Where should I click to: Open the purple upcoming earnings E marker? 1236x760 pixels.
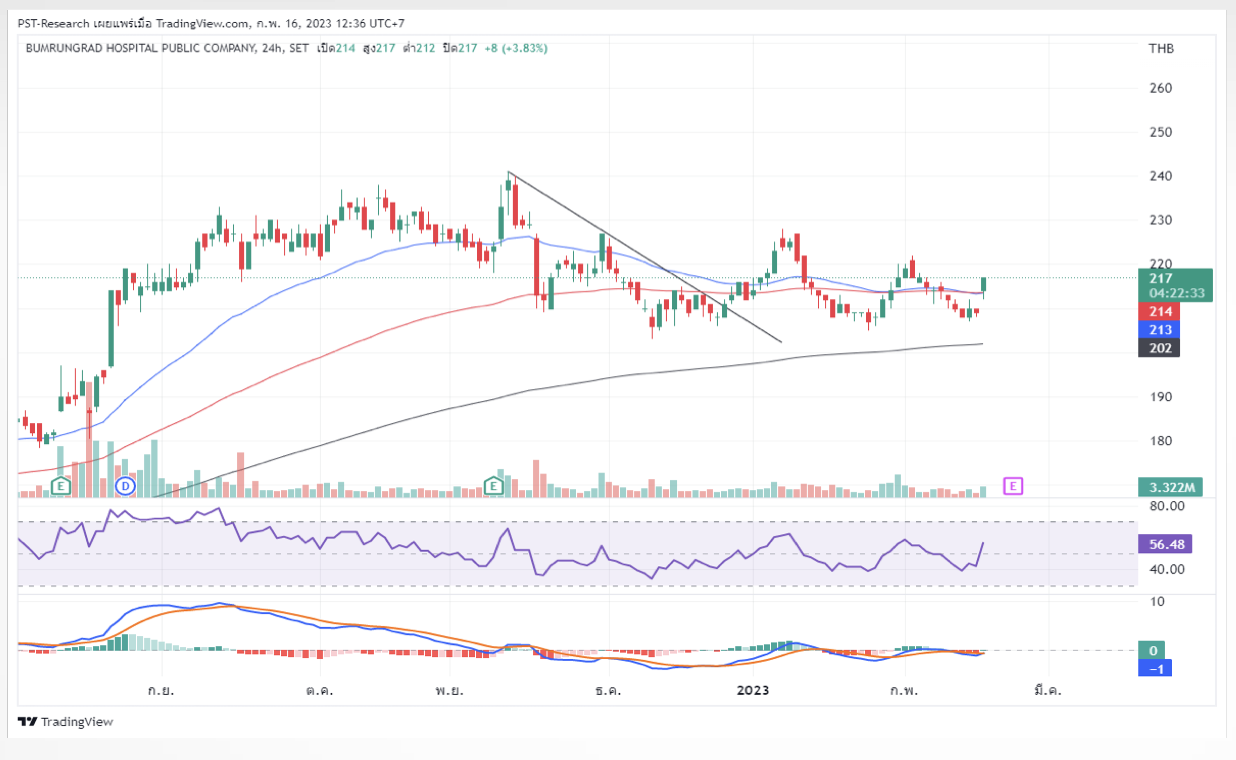[1013, 486]
